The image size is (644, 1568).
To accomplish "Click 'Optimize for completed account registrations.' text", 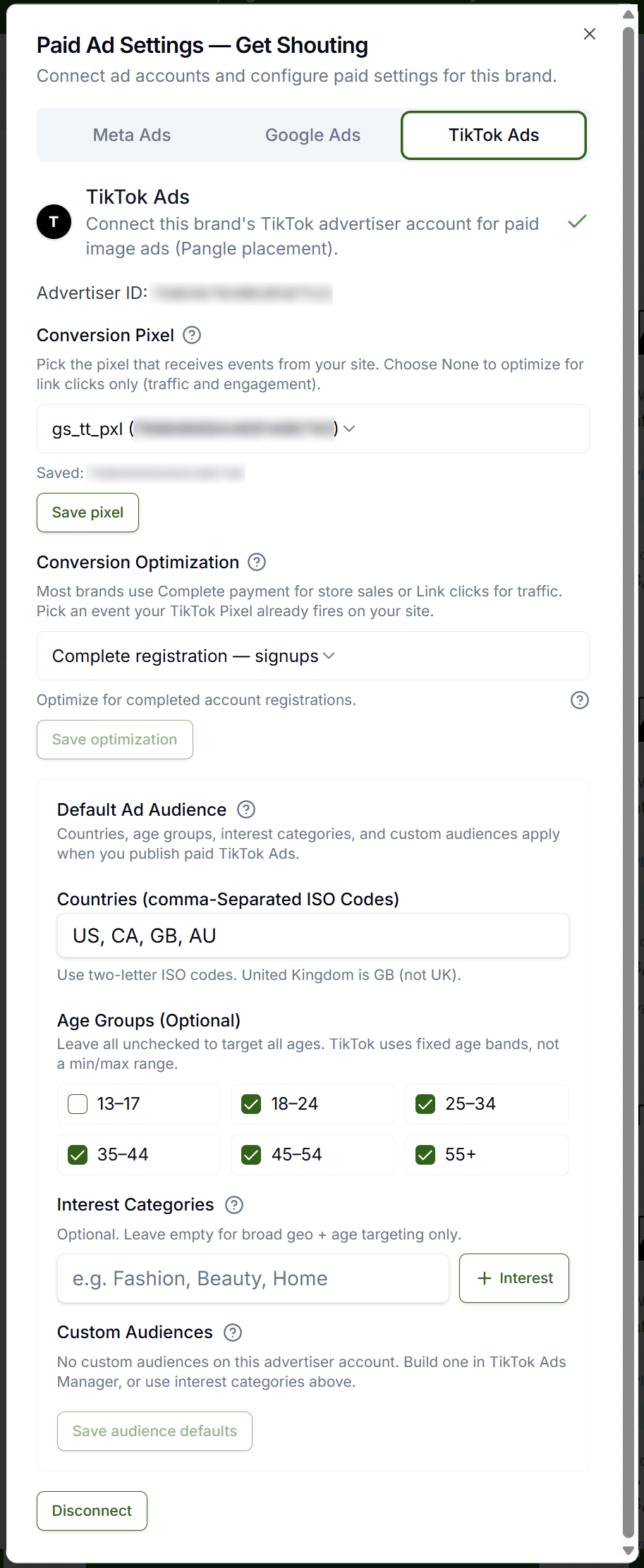I will pyautogui.click(x=196, y=700).
